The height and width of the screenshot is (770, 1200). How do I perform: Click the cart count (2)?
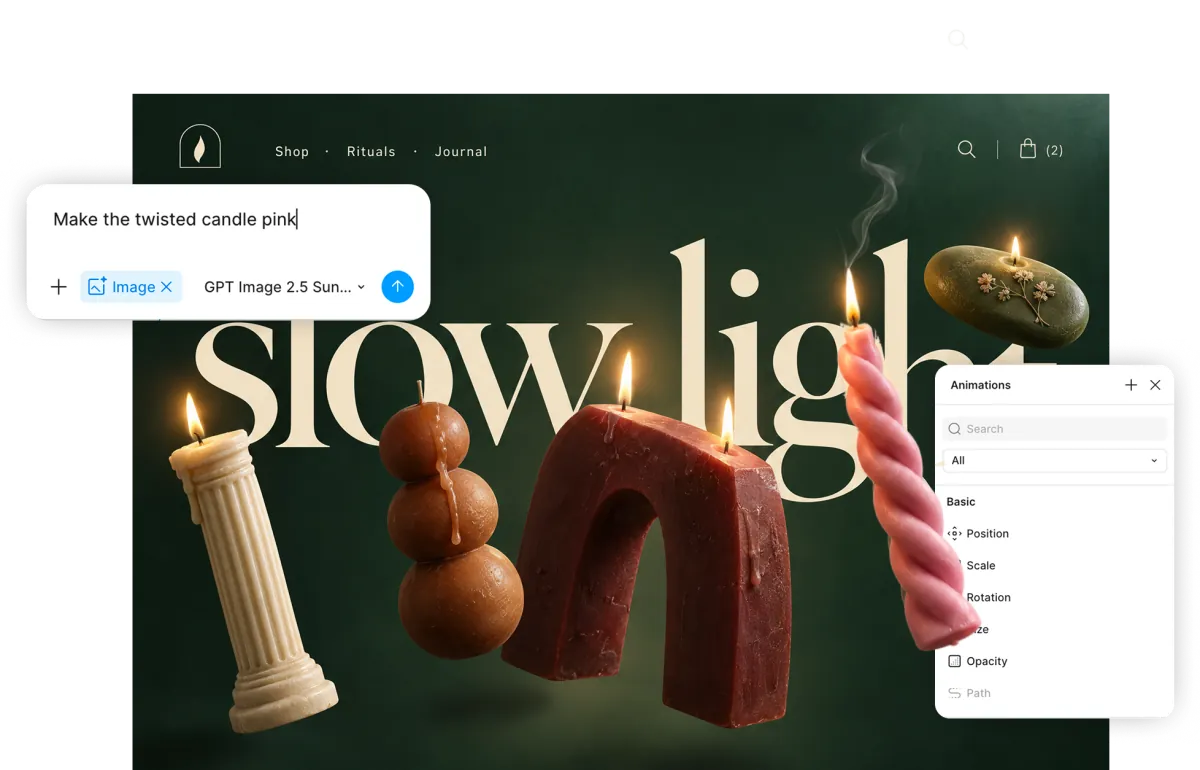tap(1054, 150)
